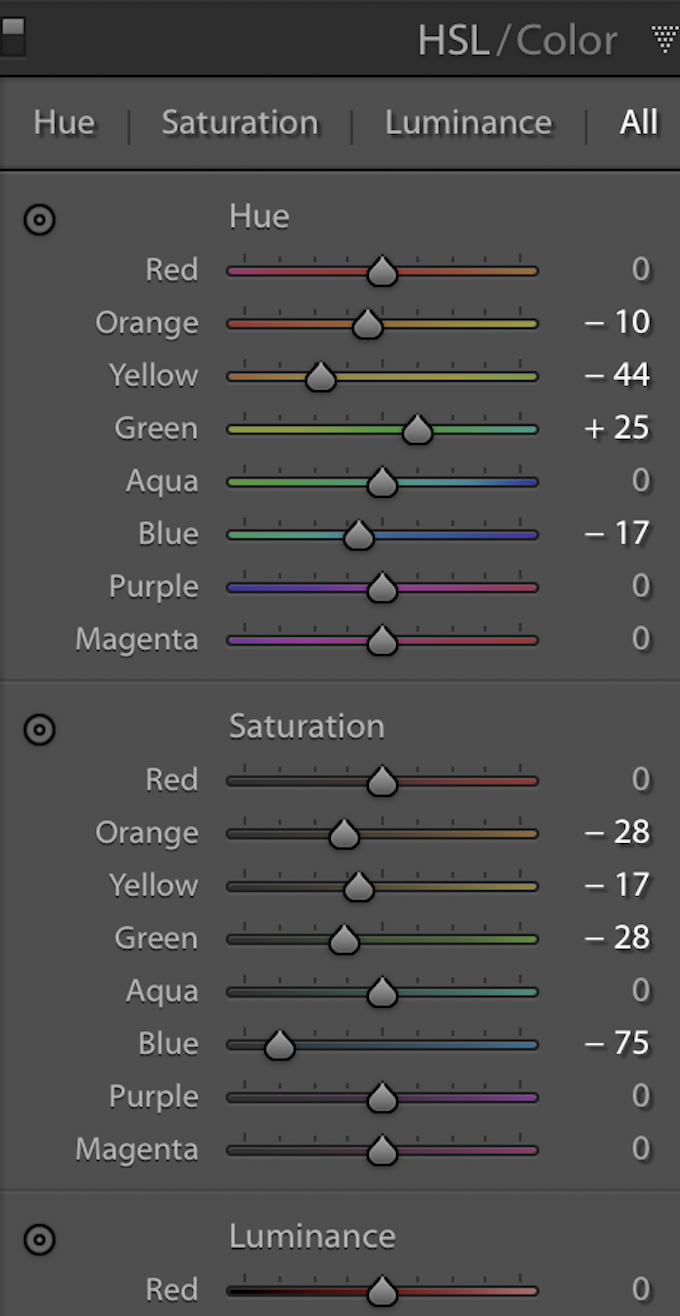Select the All tab
The width and height of the screenshot is (680, 1316).
pyautogui.click(x=639, y=123)
